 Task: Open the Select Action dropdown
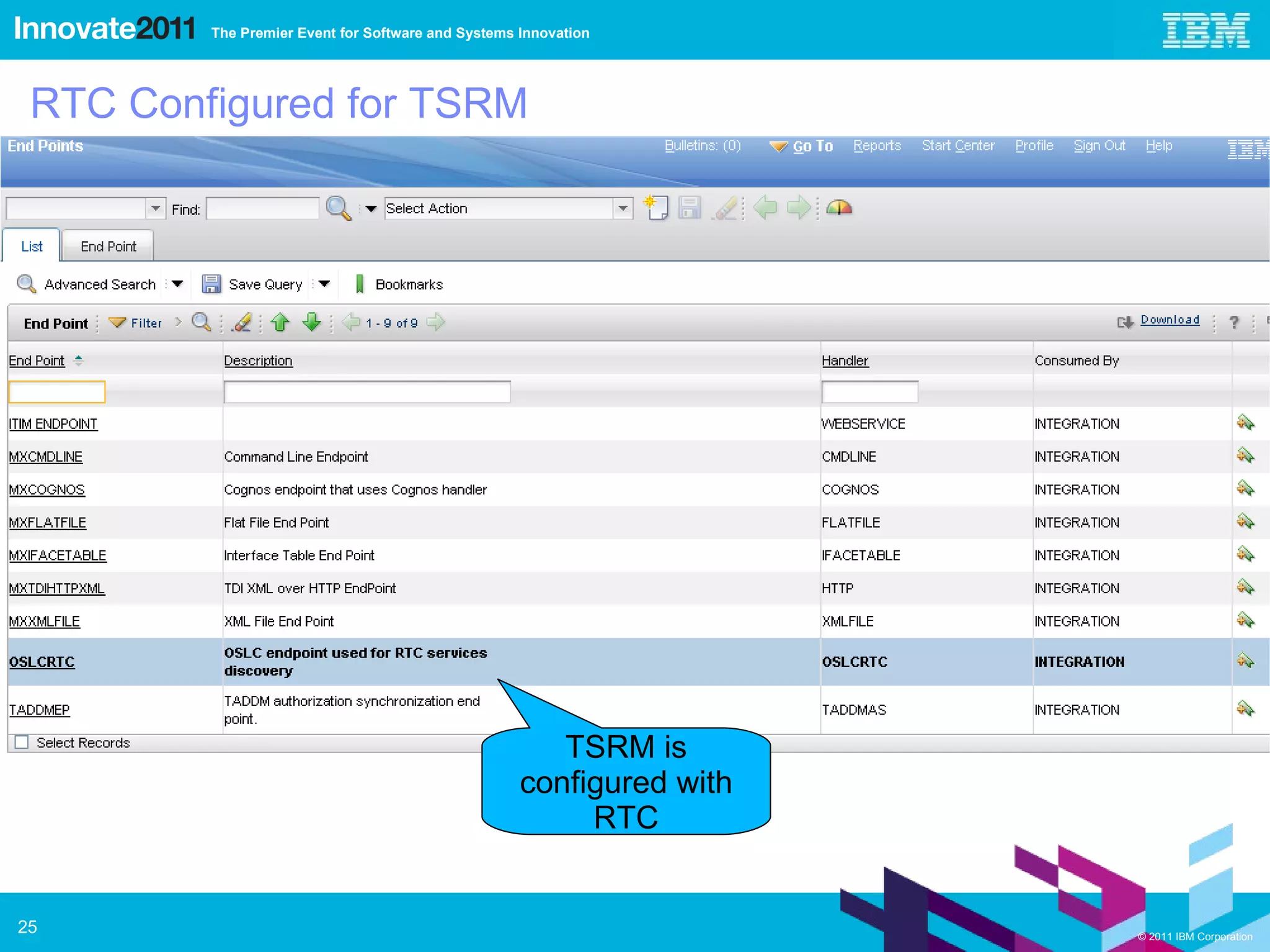coord(623,208)
